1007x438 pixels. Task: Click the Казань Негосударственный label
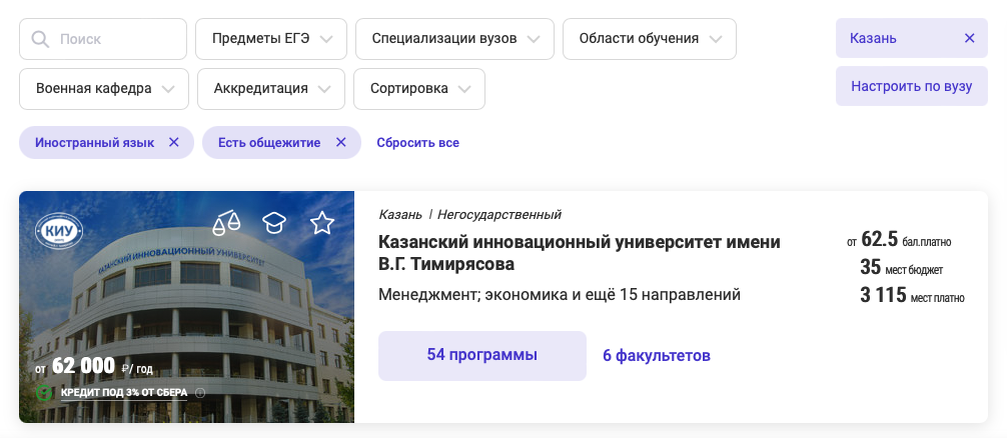click(470, 215)
